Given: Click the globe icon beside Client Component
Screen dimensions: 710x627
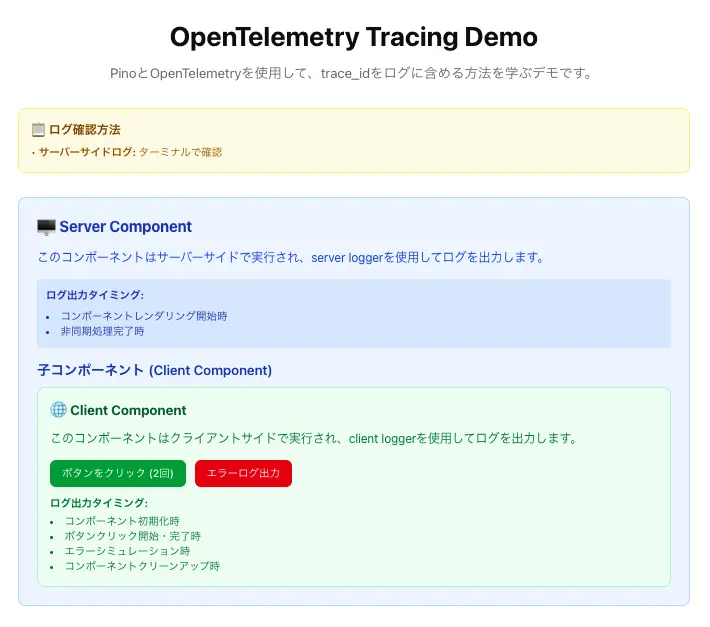Looking at the screenshot, I should [58, 410].
